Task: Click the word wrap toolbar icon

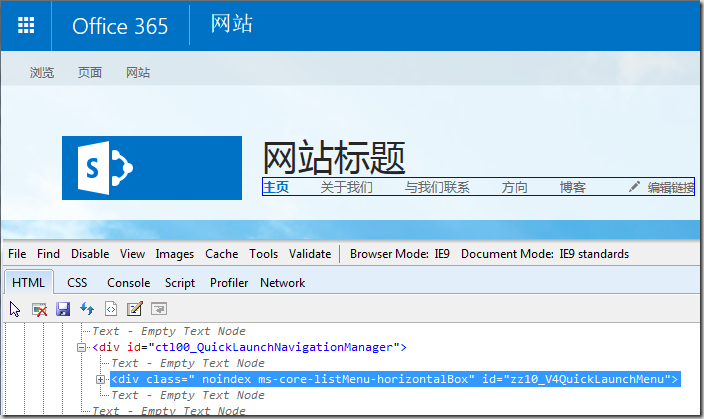Action: tap(159, 309)
